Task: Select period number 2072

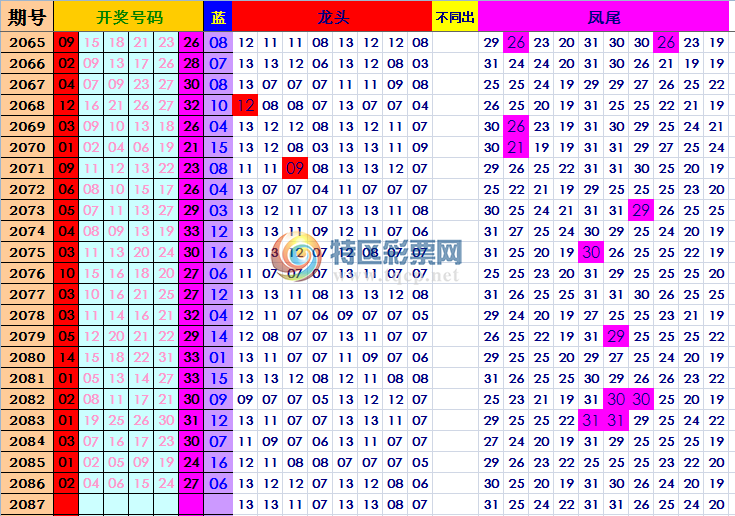Action: (x=27, y=189)
